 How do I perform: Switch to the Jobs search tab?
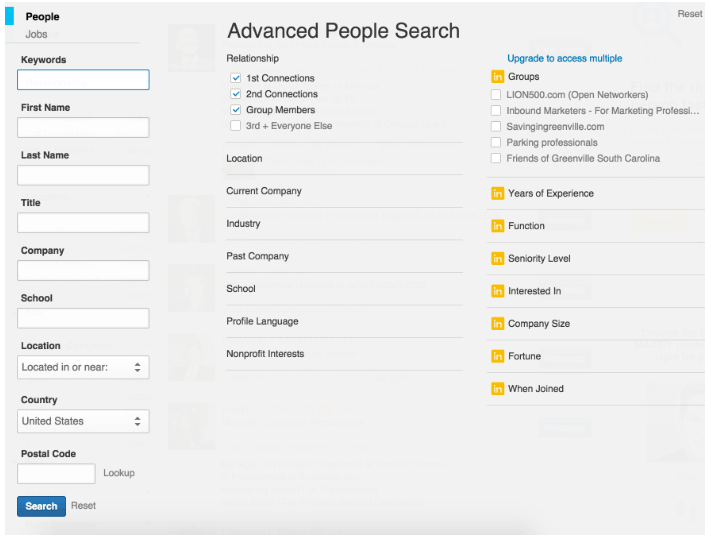click(x=36, y=34)
